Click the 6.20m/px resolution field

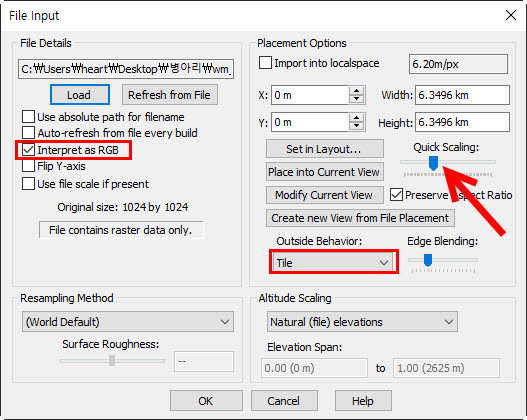[x=458, y=64]
